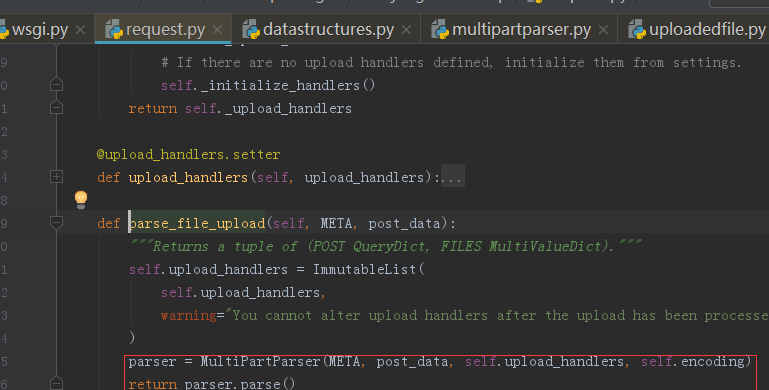Screen dimensions: 769x390
Task: Click fold end marker beside return self._upload_handlers
Action: [x=56, y=107]
